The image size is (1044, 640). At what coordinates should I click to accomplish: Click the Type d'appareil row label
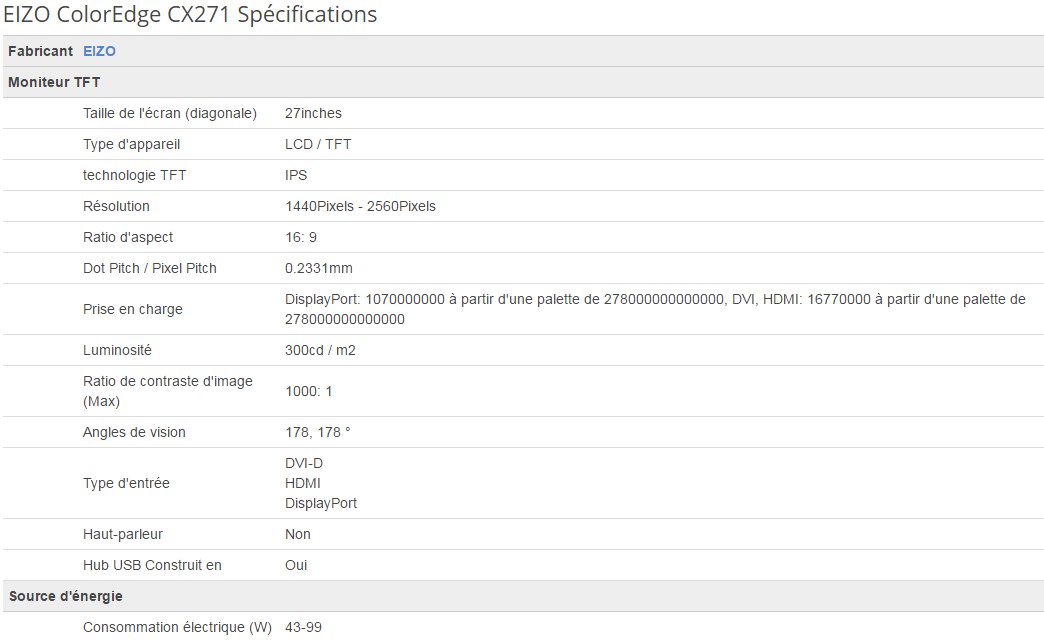[x=131, y=144]
